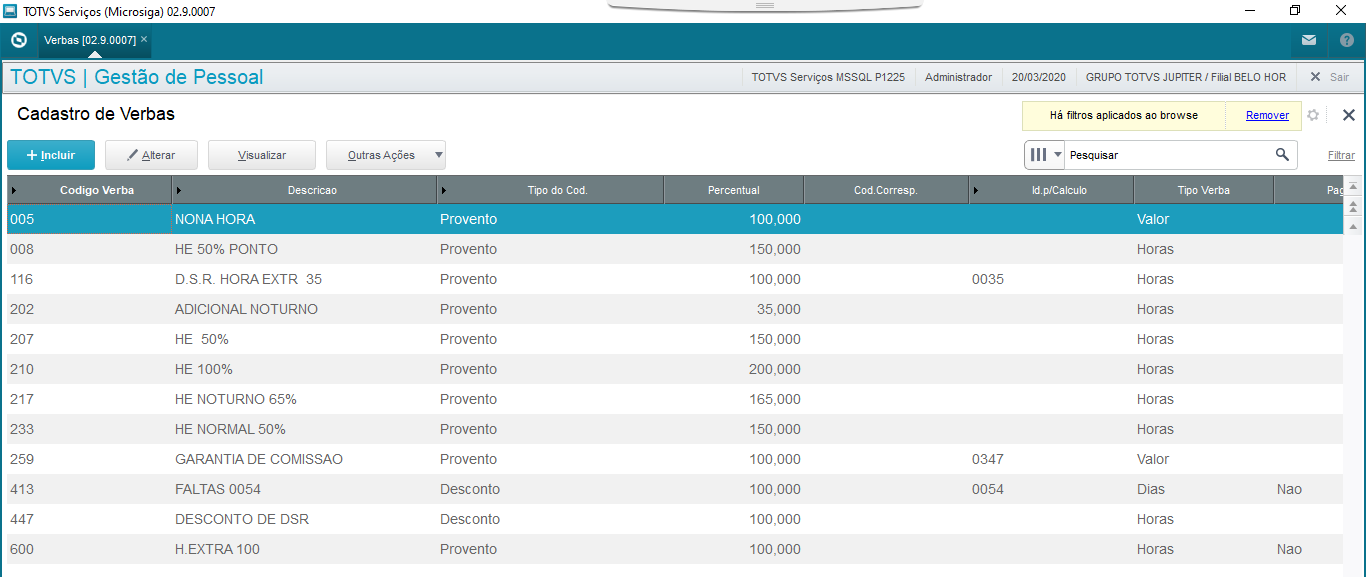Select the HE 50% PONTO row
Viewport: 1366px width, 577px height.
coord(674,249)
